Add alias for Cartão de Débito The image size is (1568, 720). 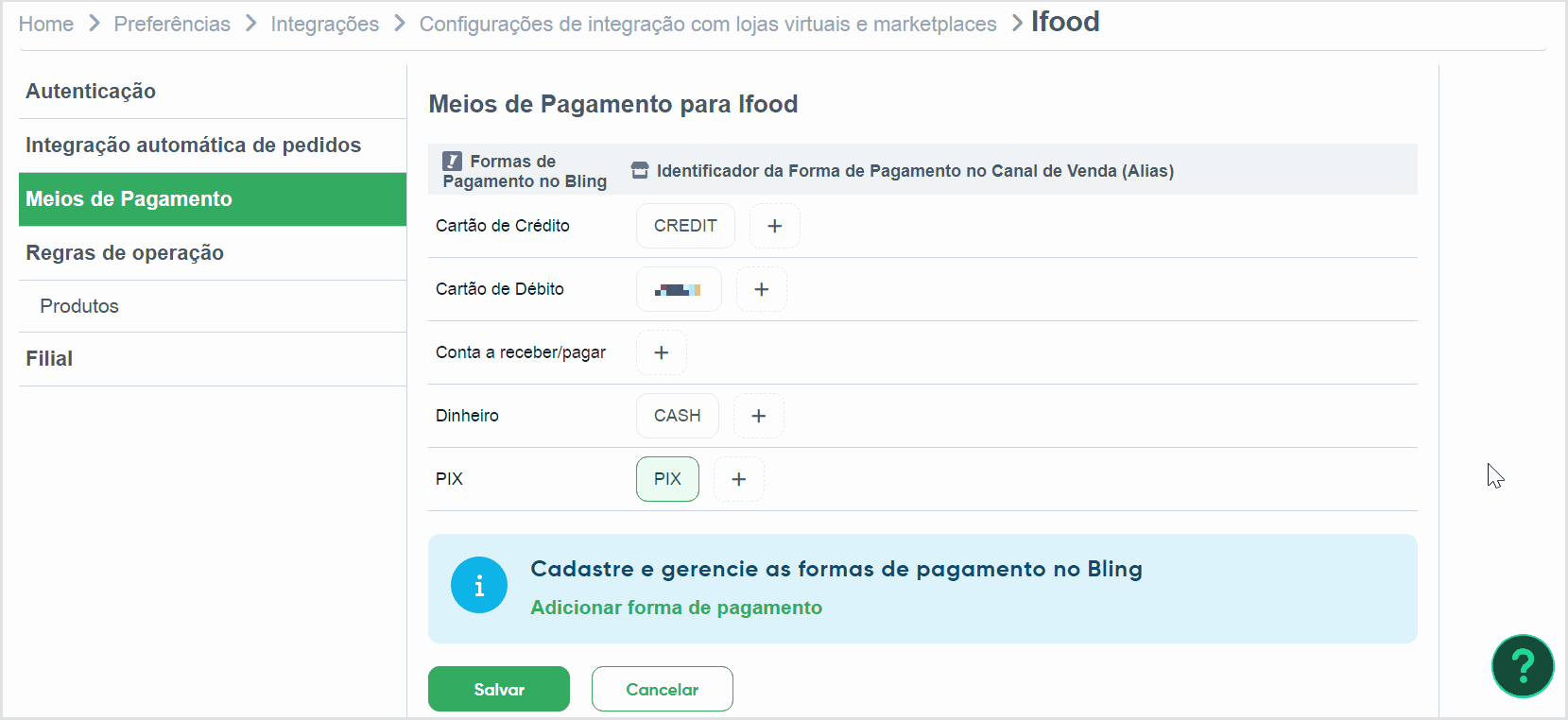761,289
